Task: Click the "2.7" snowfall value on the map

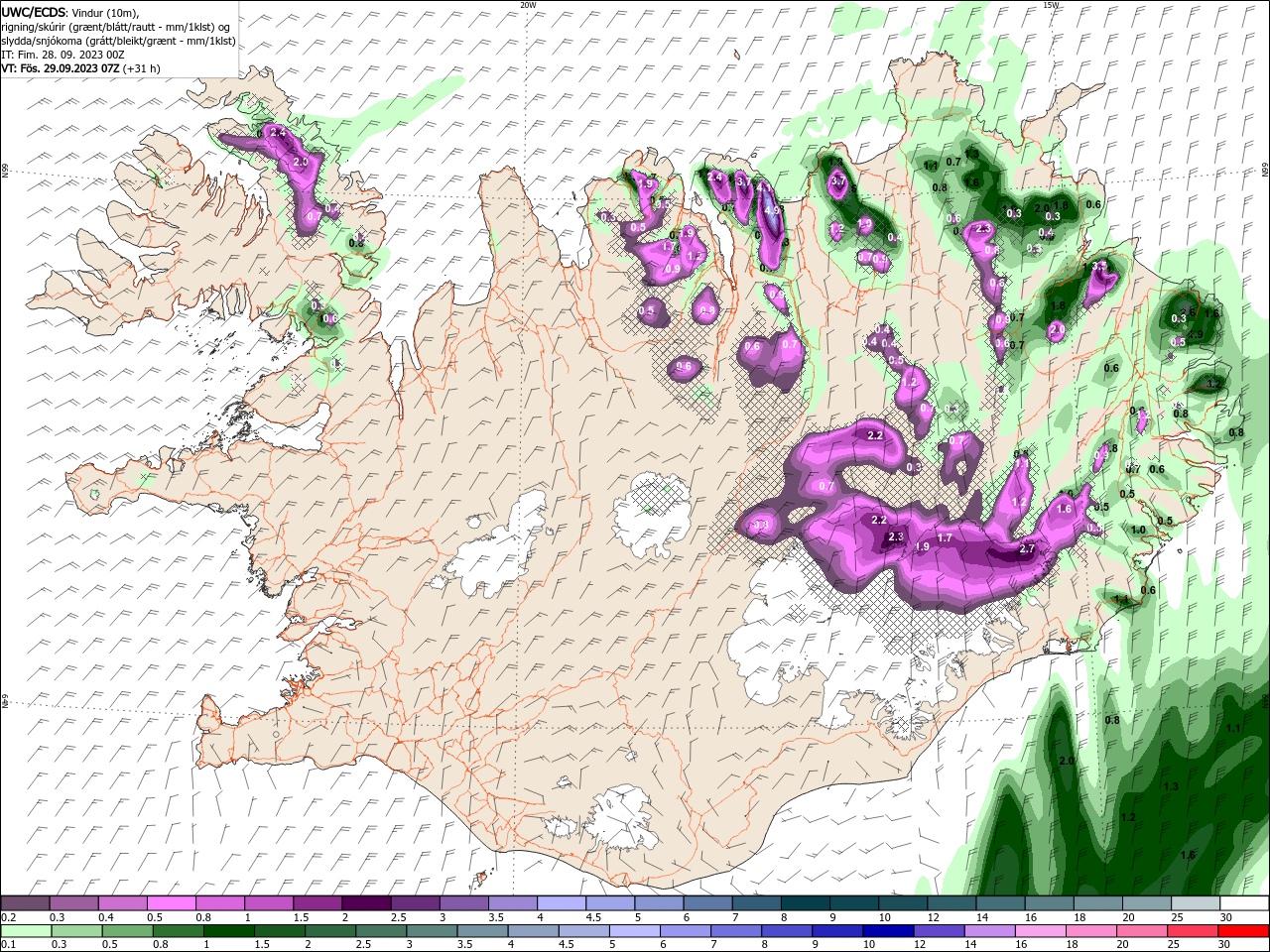Action: [1027, 548]
